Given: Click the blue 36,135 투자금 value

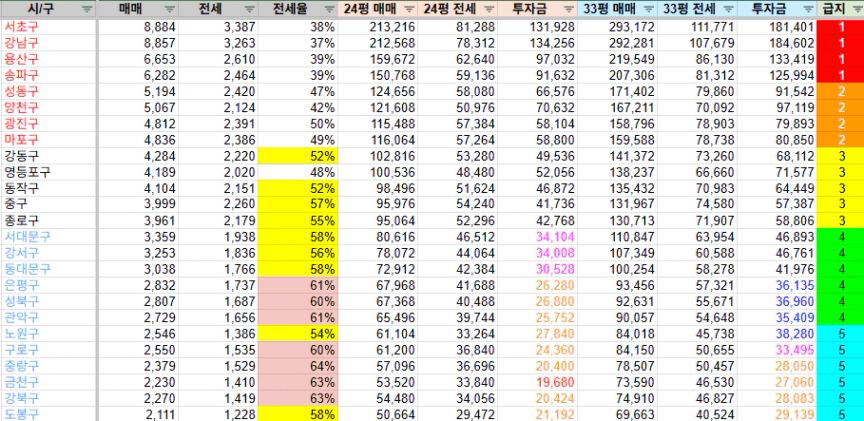Looking at the screenshot, I should [x=794, y=285].
